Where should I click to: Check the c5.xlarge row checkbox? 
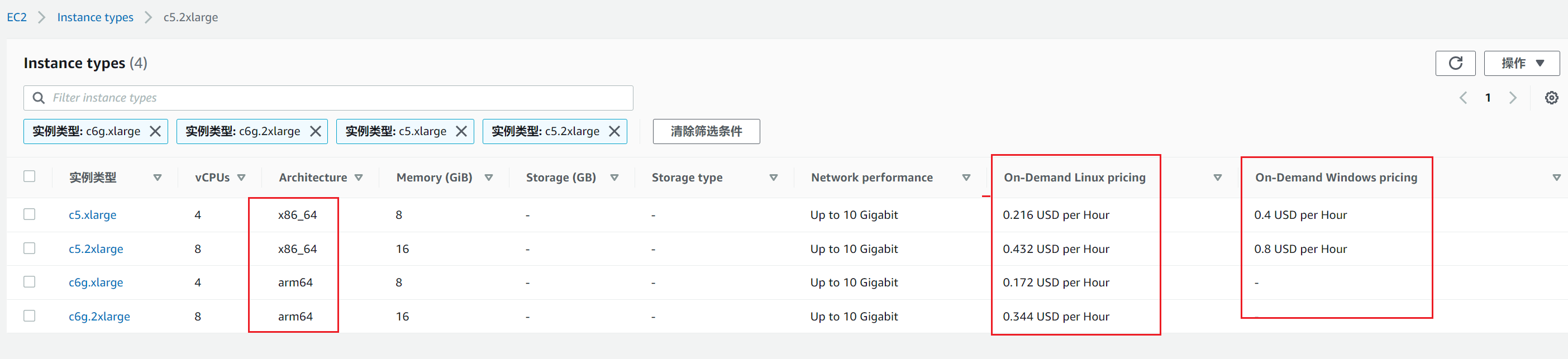pyautogui.click(x=29, y=214)
